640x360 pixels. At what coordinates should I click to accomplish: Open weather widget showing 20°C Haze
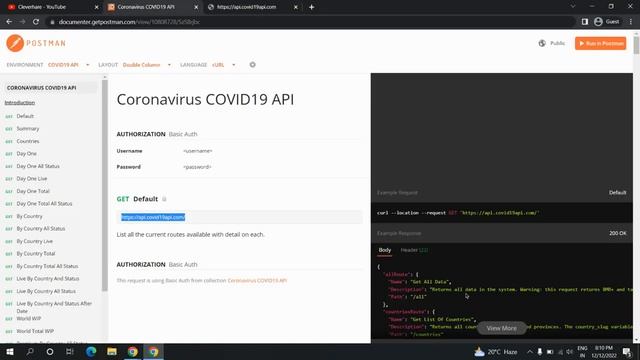[496, 351]
